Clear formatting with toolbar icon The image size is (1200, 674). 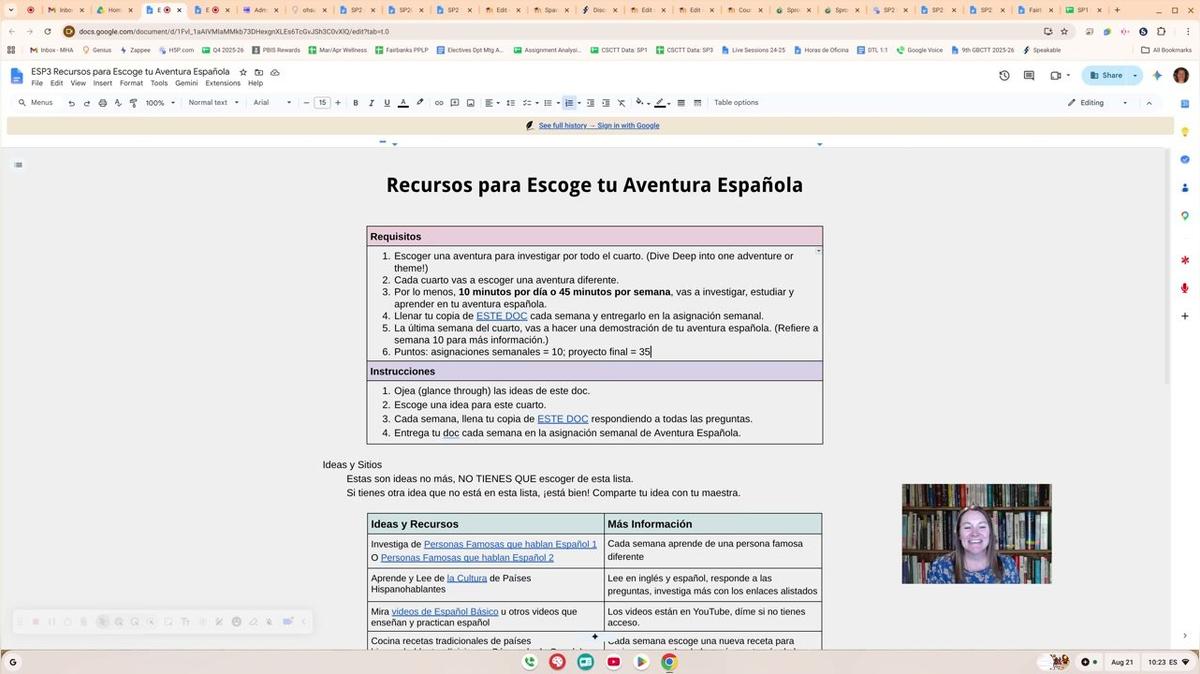pos(621,103)
